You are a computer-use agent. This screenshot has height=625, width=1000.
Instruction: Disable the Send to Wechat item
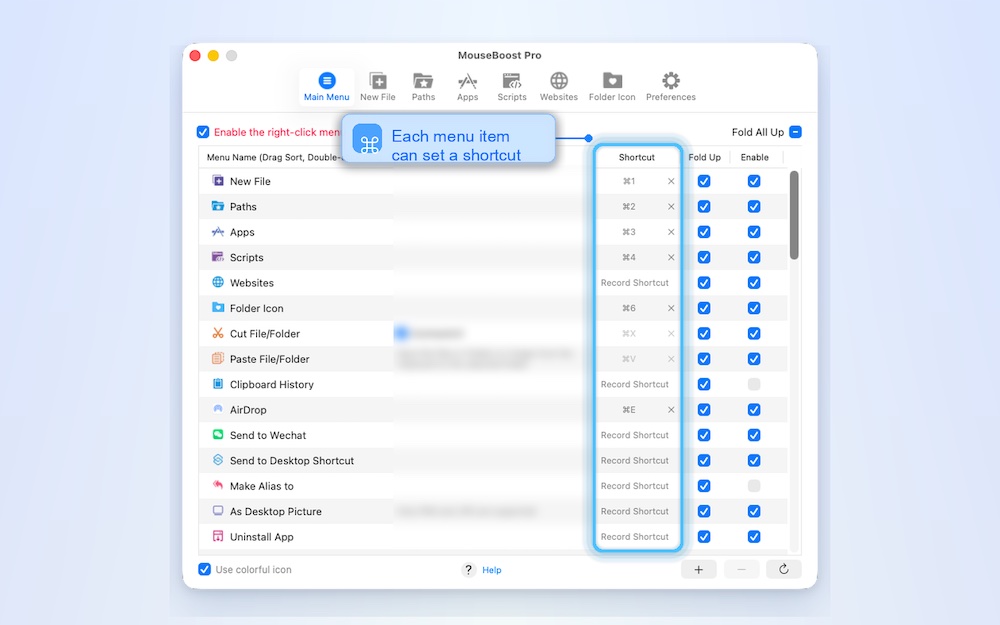click(x=754, y=435)
